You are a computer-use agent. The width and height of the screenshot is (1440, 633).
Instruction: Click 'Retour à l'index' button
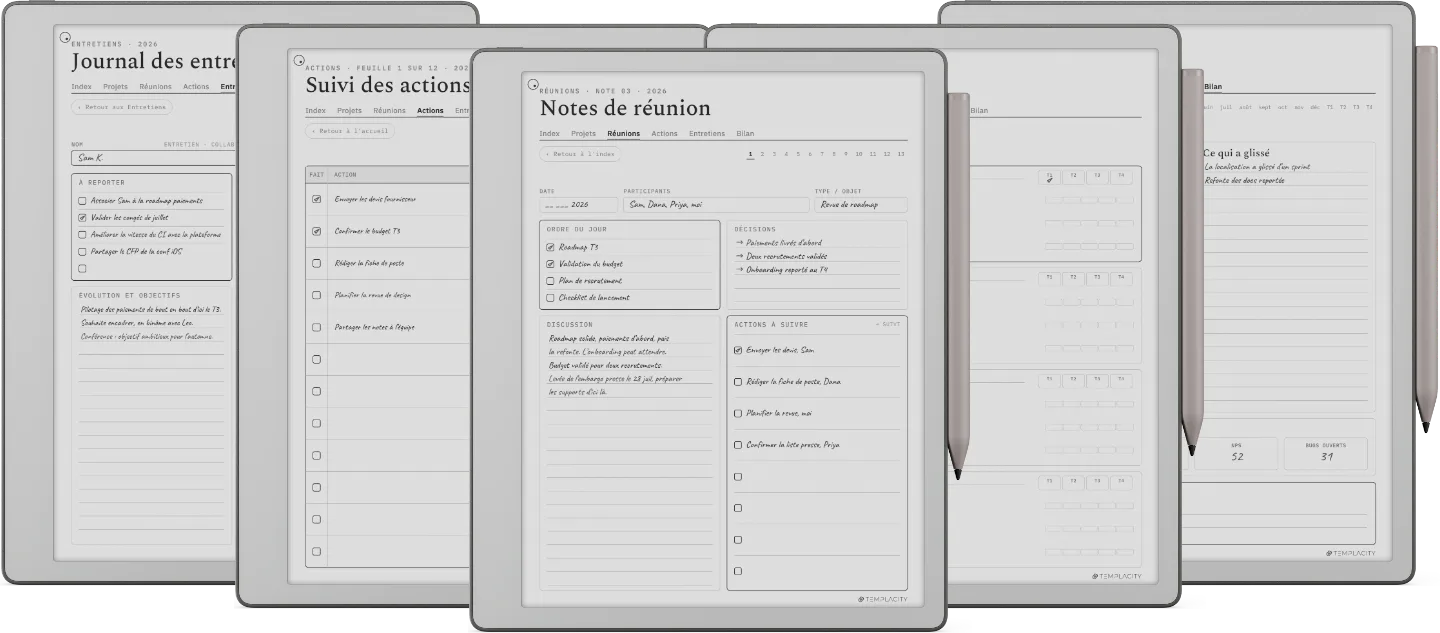point(580,155)
